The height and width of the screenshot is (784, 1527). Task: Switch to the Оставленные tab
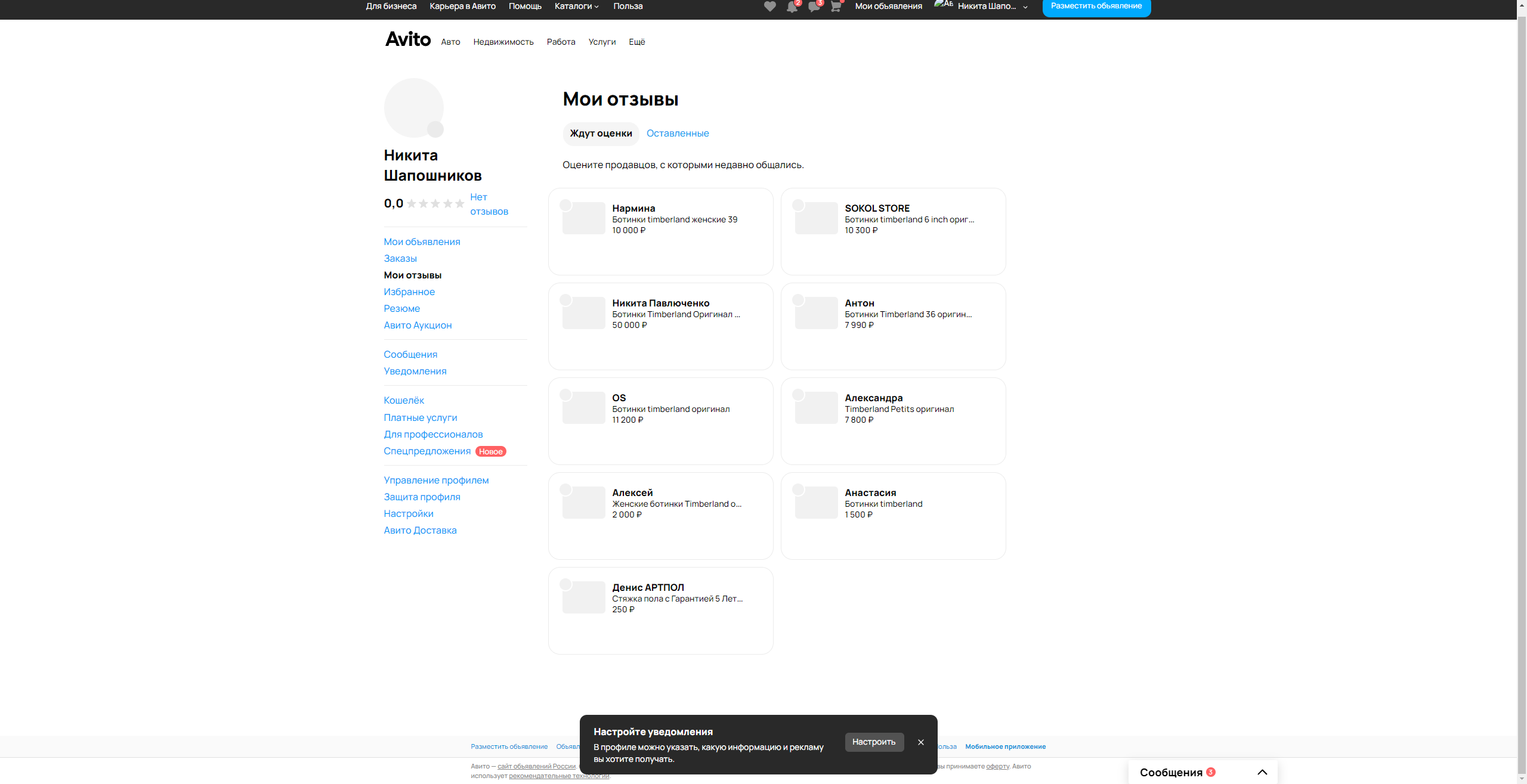(678, 134)
